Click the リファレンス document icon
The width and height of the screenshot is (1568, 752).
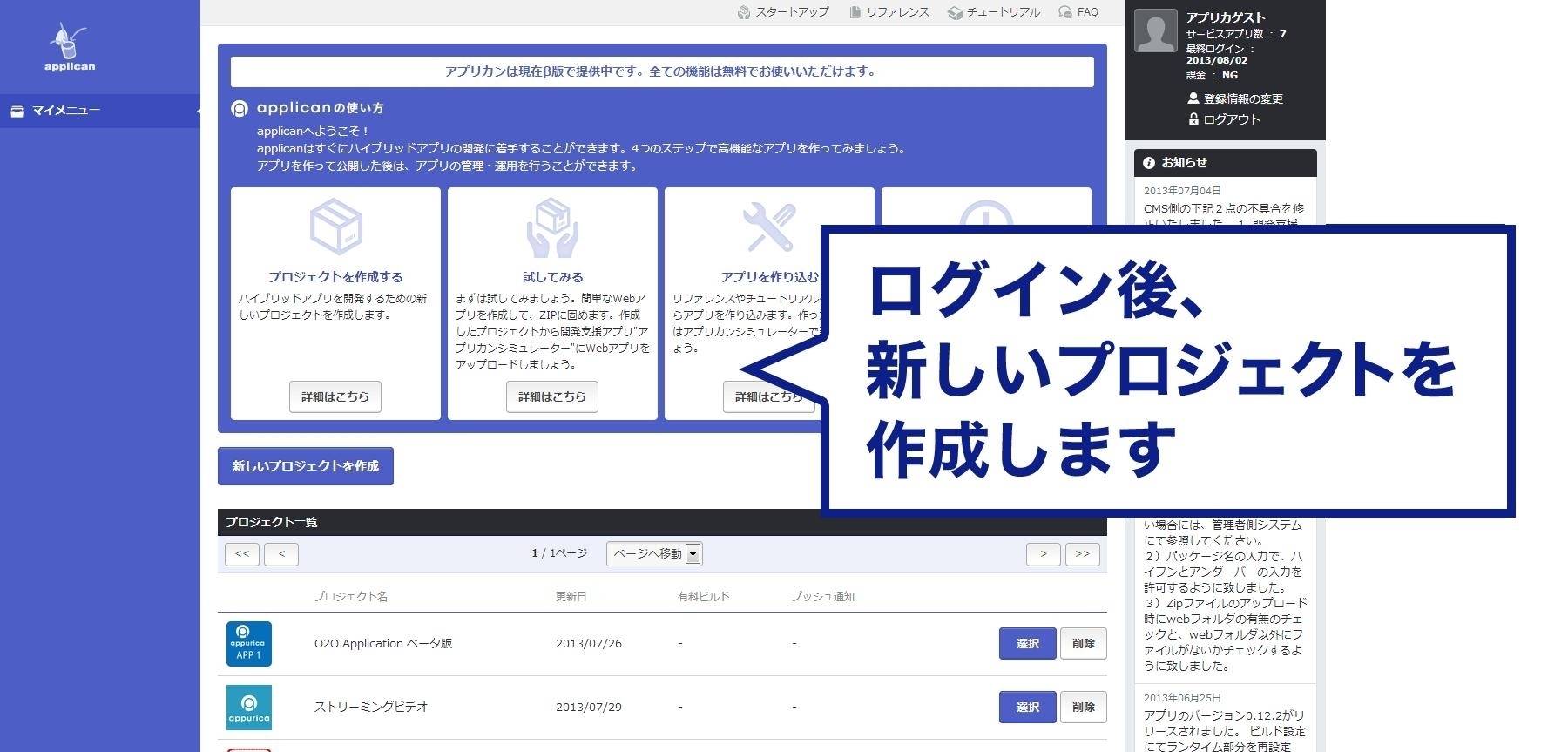pyautogui.click(x=855, y=12)
